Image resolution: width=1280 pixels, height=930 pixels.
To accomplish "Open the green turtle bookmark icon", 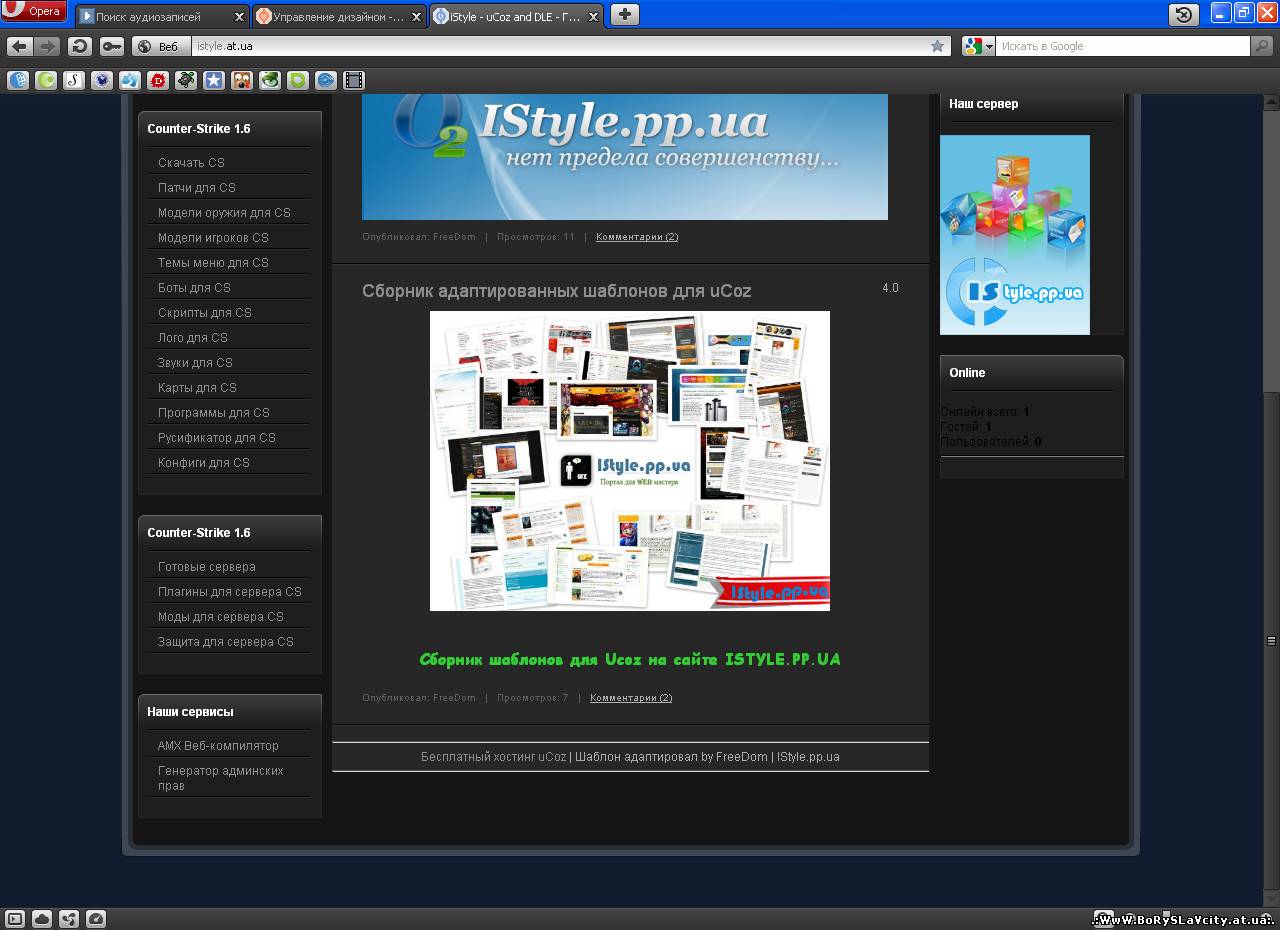I will coord(186,81).
